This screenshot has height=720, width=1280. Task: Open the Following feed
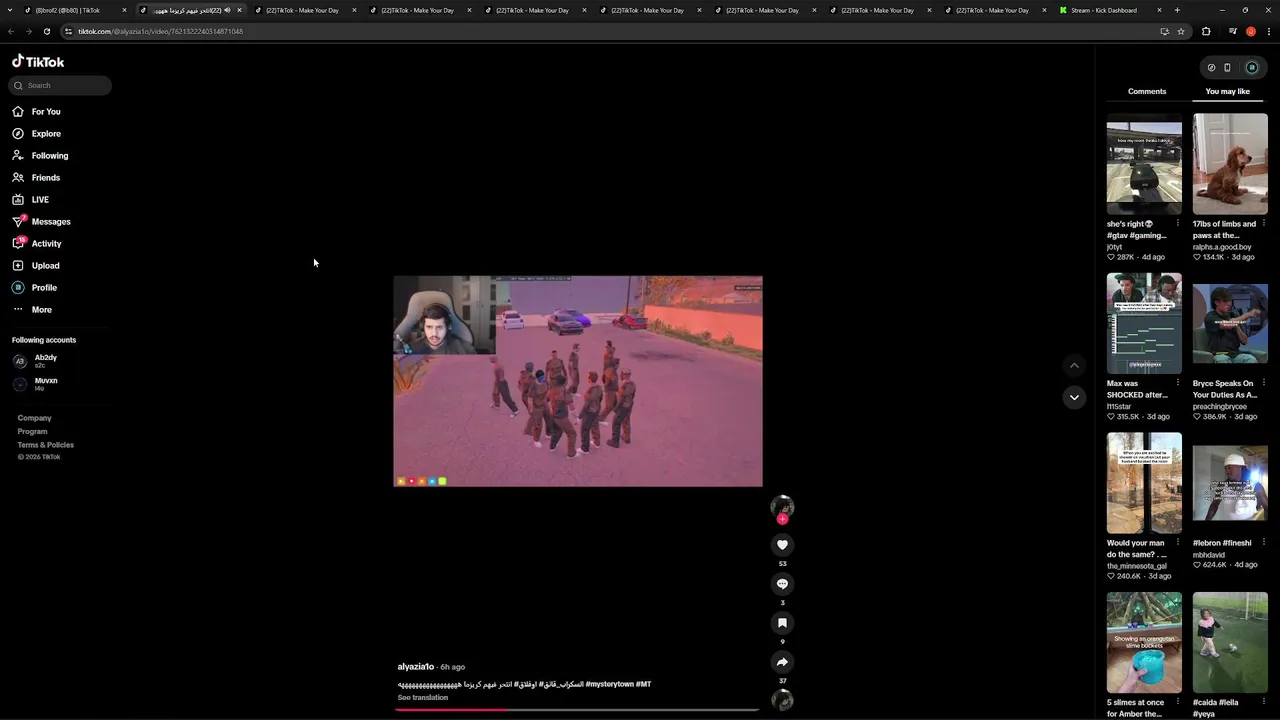[49, 155]
